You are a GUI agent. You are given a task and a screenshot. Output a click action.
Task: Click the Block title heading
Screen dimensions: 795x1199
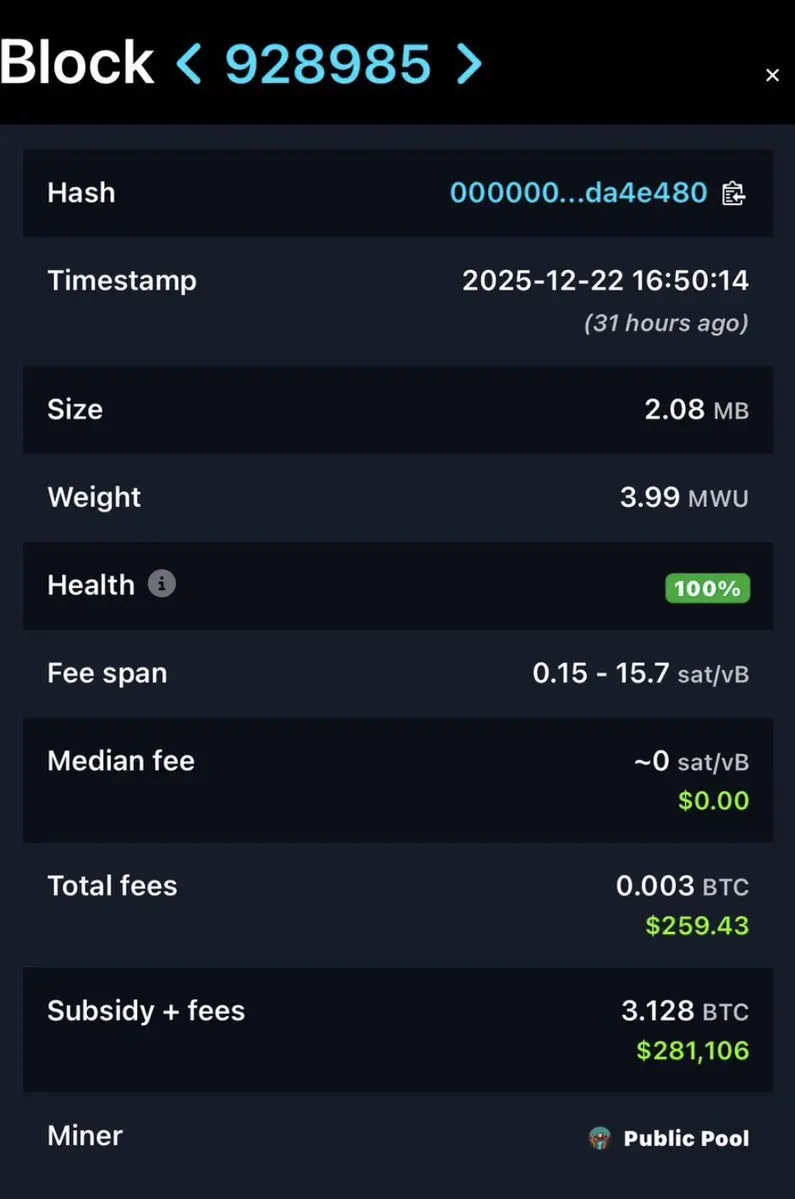tap(76, 62)
